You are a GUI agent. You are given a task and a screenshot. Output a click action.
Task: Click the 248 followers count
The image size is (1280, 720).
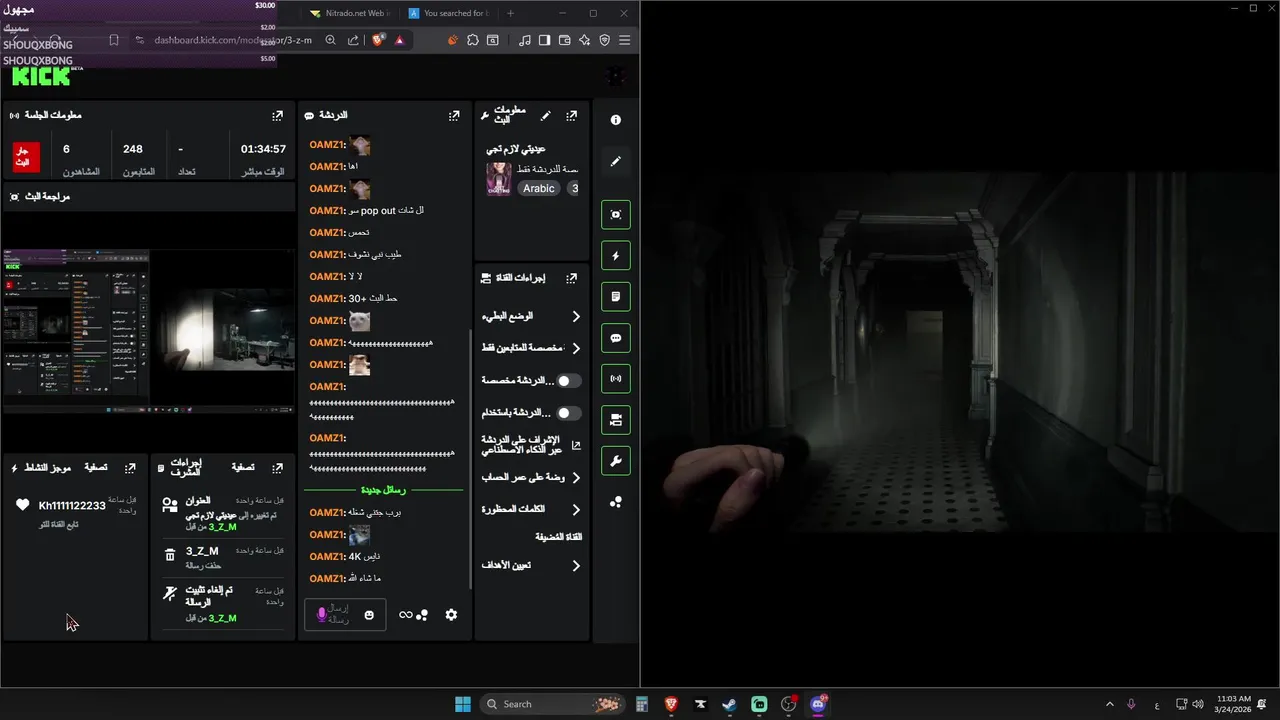133,149
